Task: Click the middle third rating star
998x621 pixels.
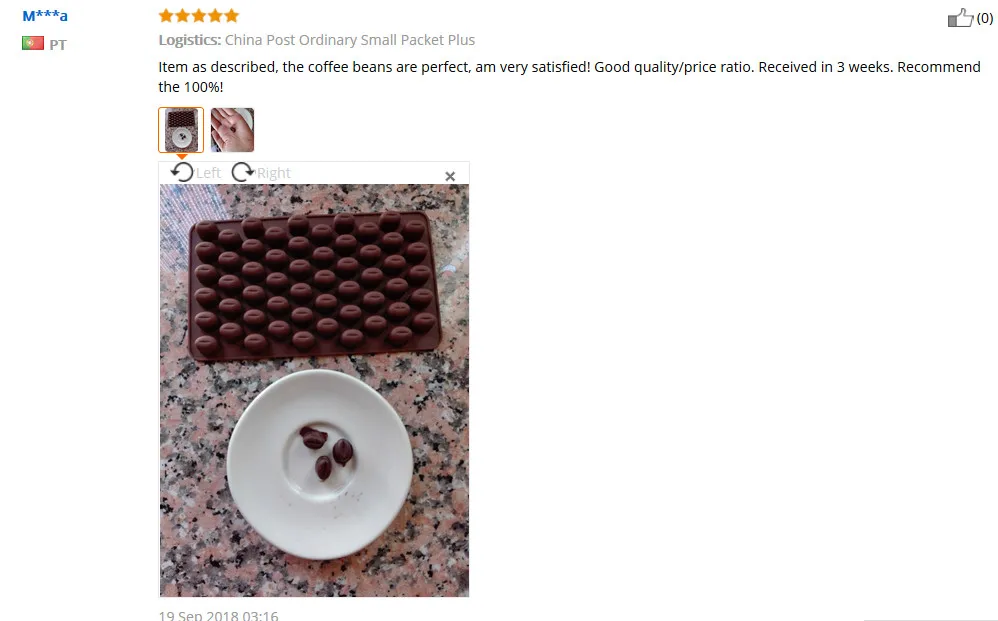Action: coord(199,15)
